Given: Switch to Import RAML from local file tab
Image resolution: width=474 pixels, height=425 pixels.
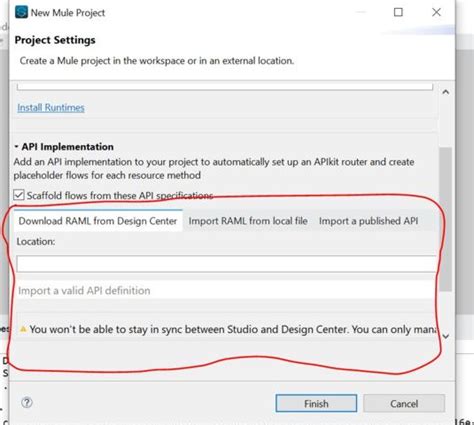Looking at the screenshot, I should point(248,221).
